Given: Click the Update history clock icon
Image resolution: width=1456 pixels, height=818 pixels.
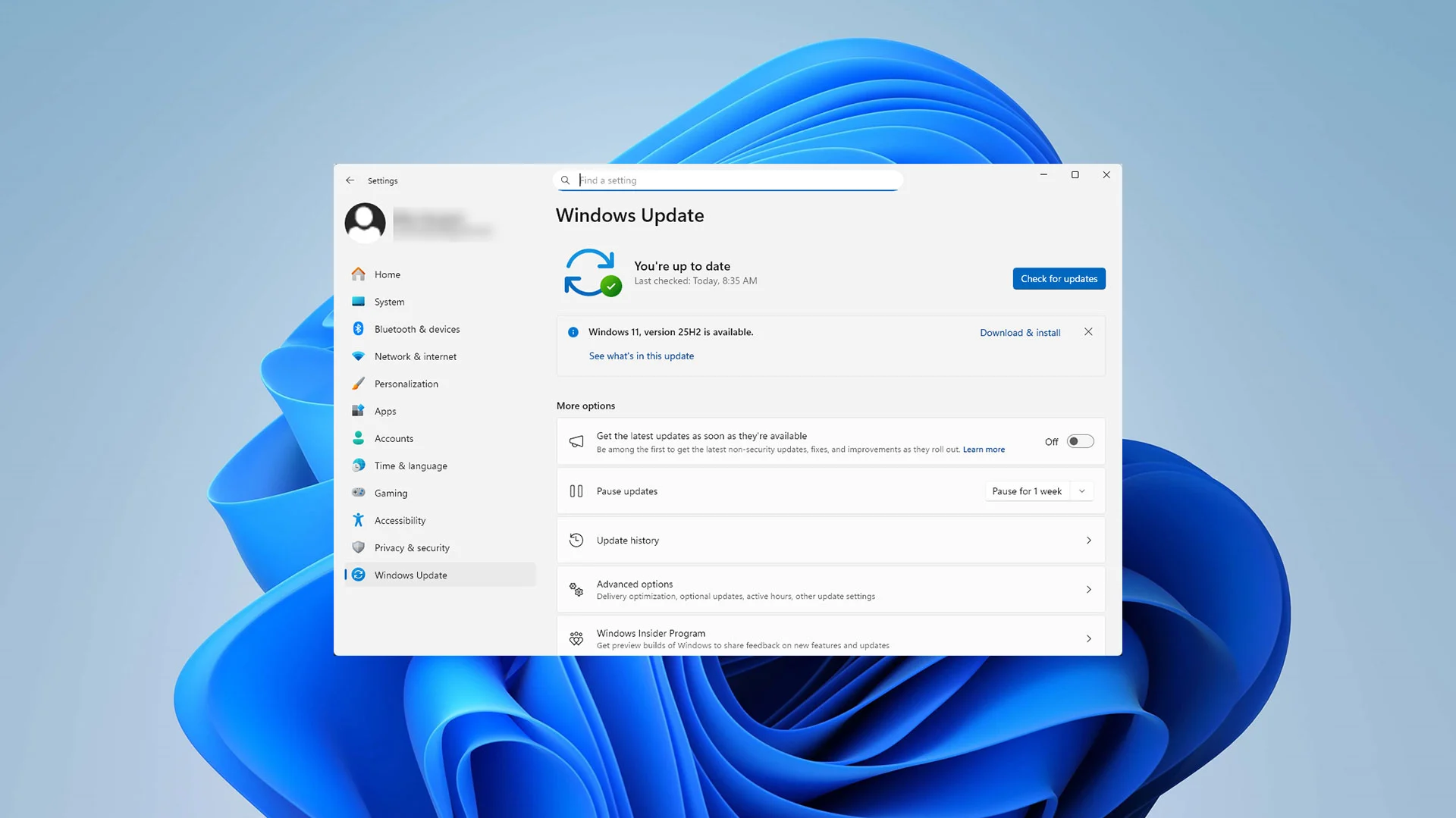Looking at the screenshot, I should coord(576,541).
